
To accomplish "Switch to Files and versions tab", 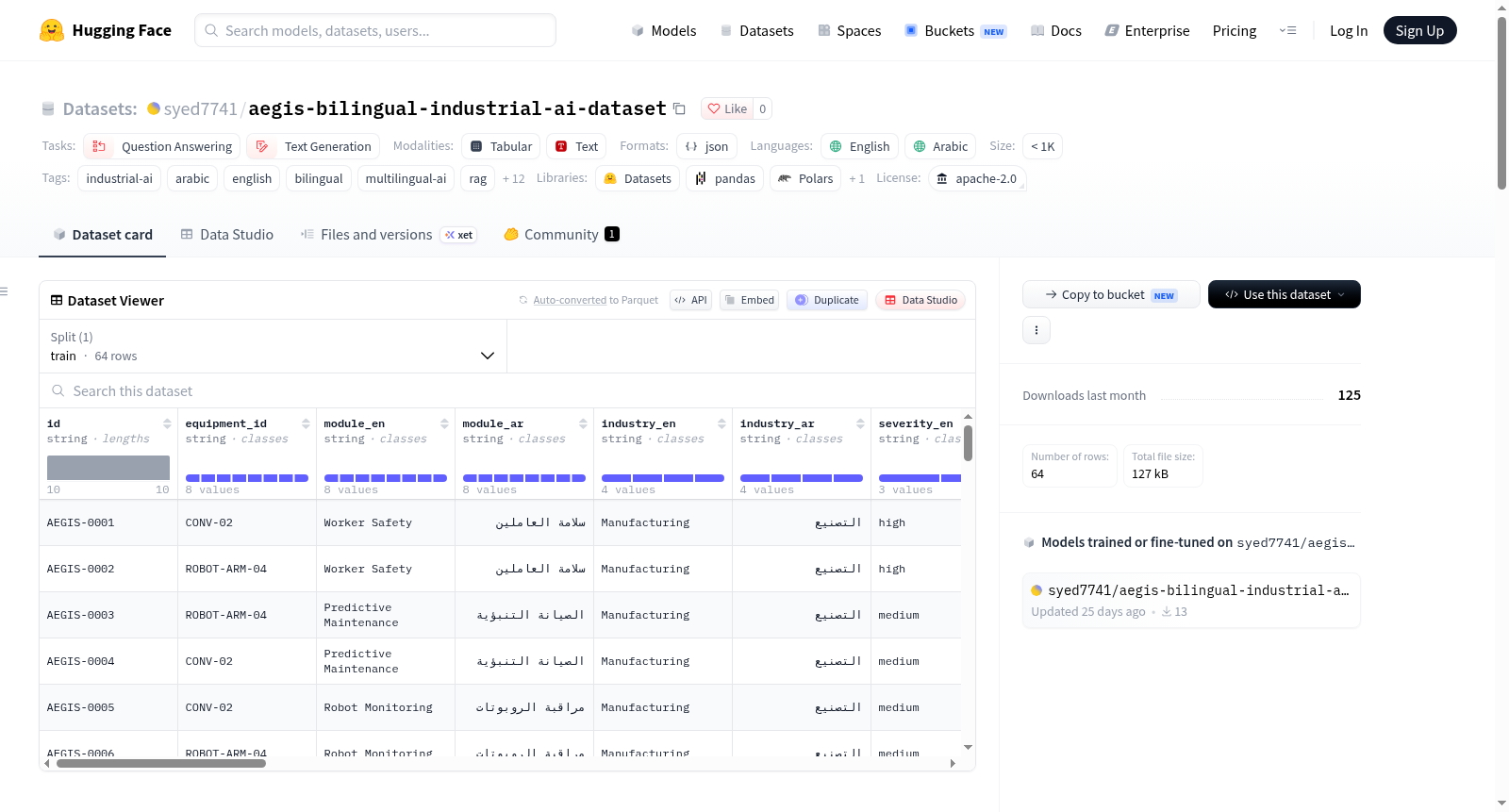I will point(388,234).
